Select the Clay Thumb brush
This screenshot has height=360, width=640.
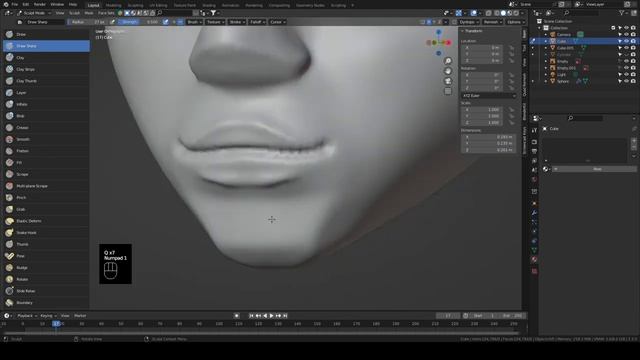tap(46, 81)
